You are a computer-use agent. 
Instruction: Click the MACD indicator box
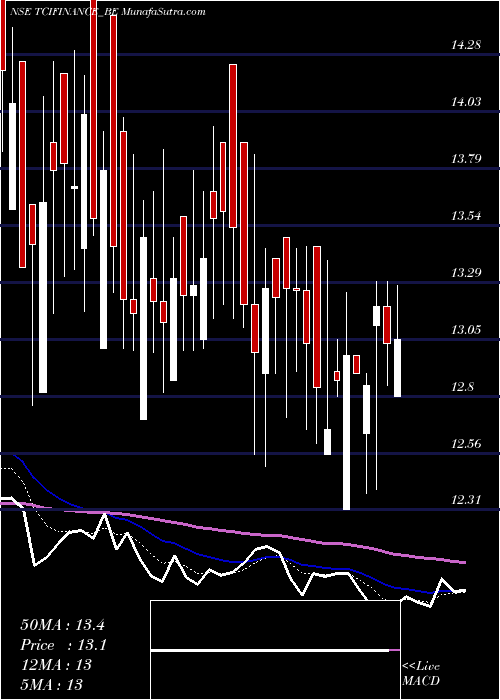[275, 650]
